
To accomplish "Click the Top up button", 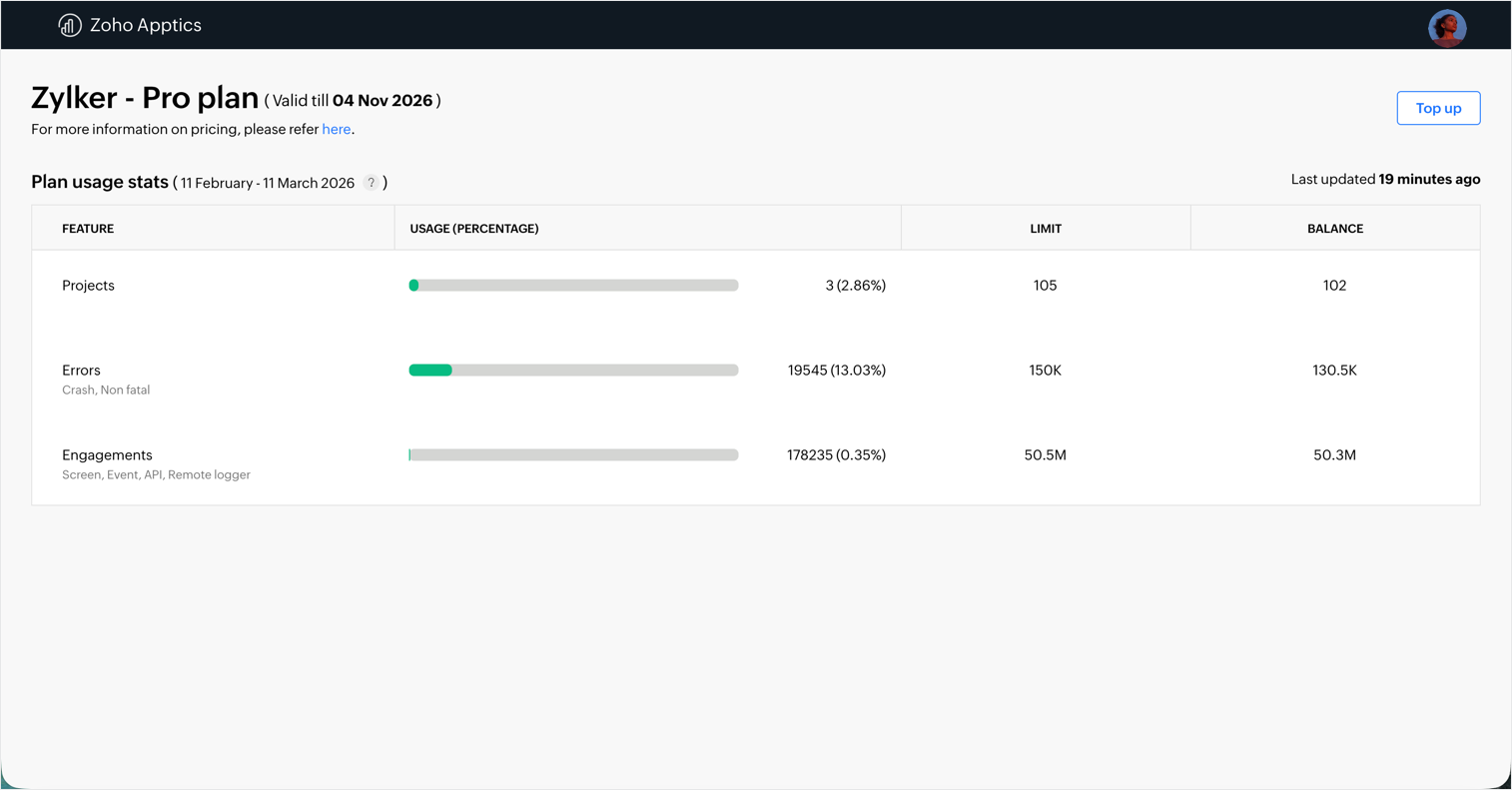I will coord(1438,108).
